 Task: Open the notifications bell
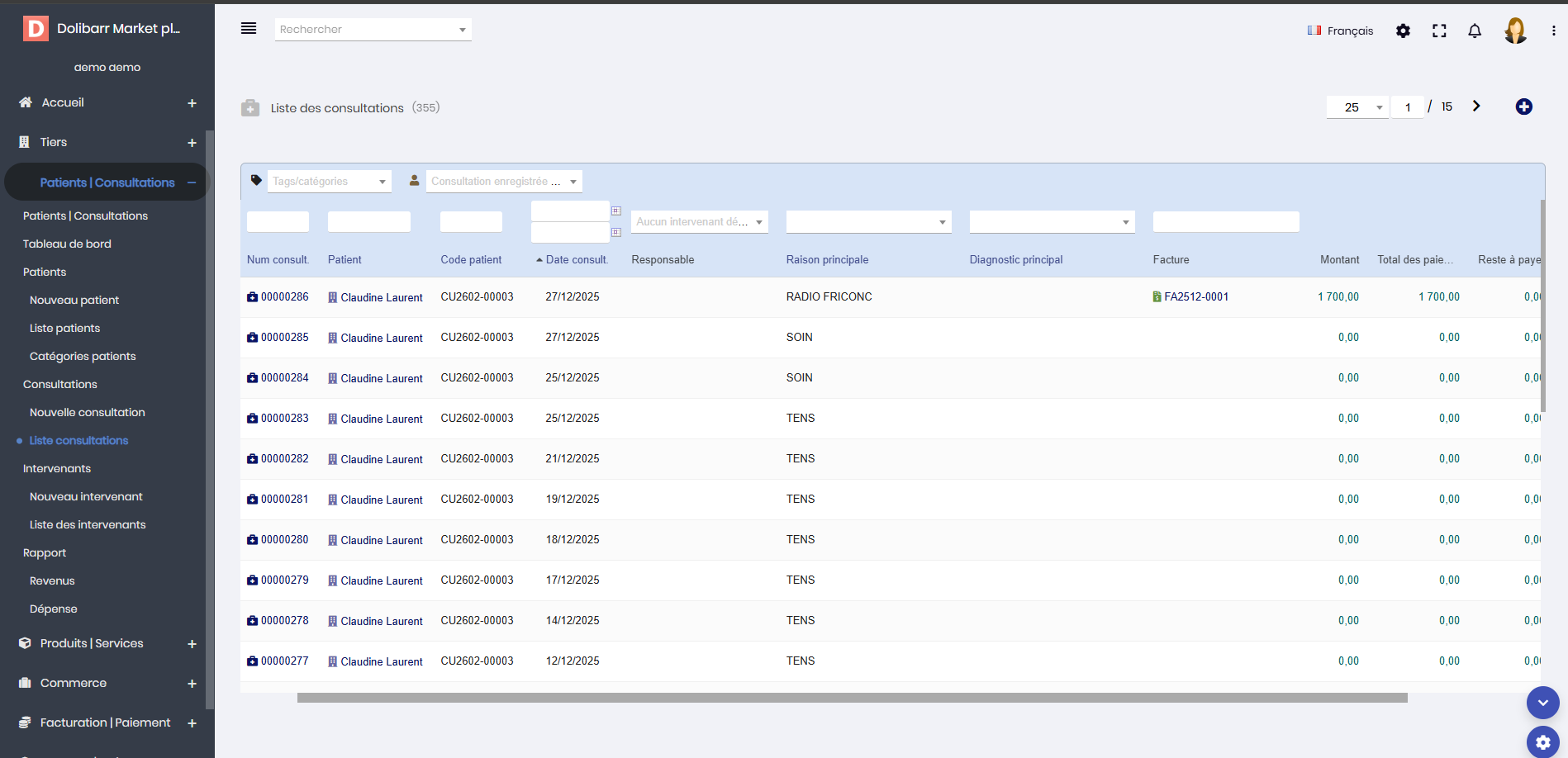pyautogui.click(x=1475, y=31)
